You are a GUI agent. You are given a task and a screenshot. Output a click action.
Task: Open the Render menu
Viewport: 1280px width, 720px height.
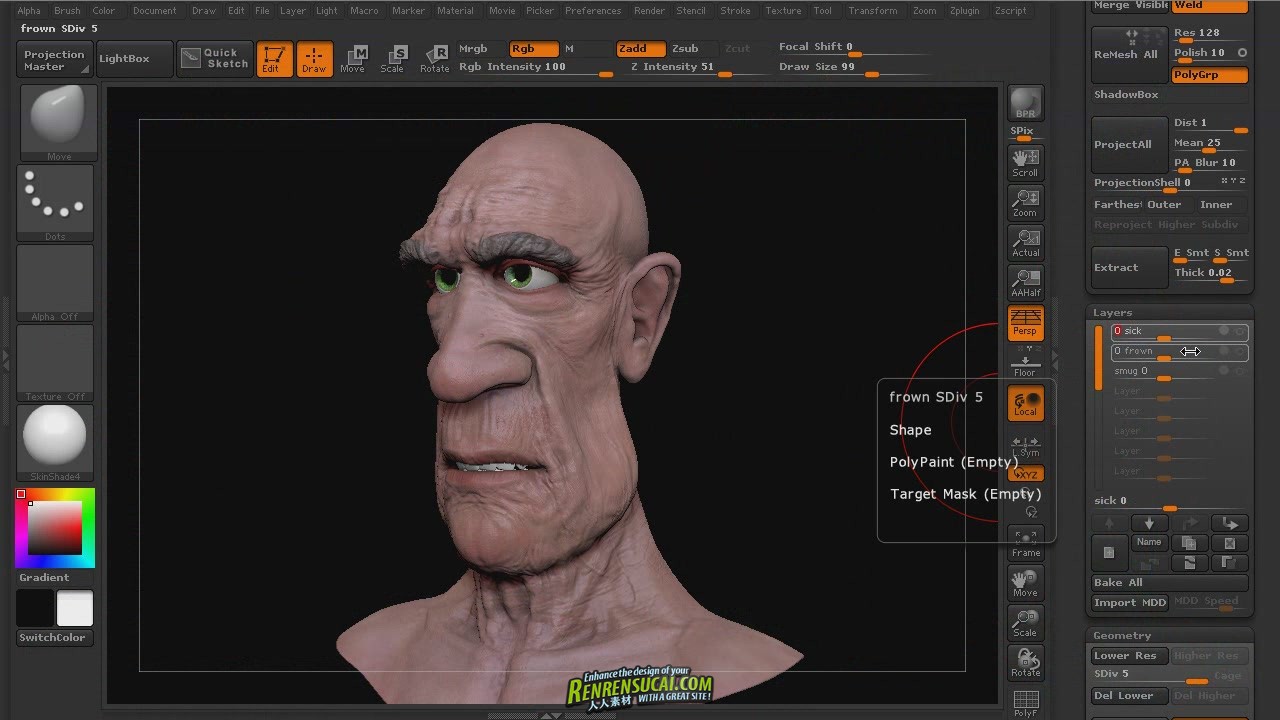point(649,11)
